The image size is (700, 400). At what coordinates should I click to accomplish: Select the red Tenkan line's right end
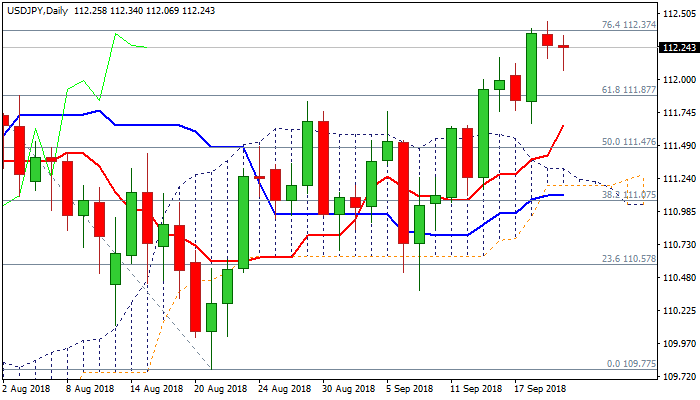tap(564, 126)
